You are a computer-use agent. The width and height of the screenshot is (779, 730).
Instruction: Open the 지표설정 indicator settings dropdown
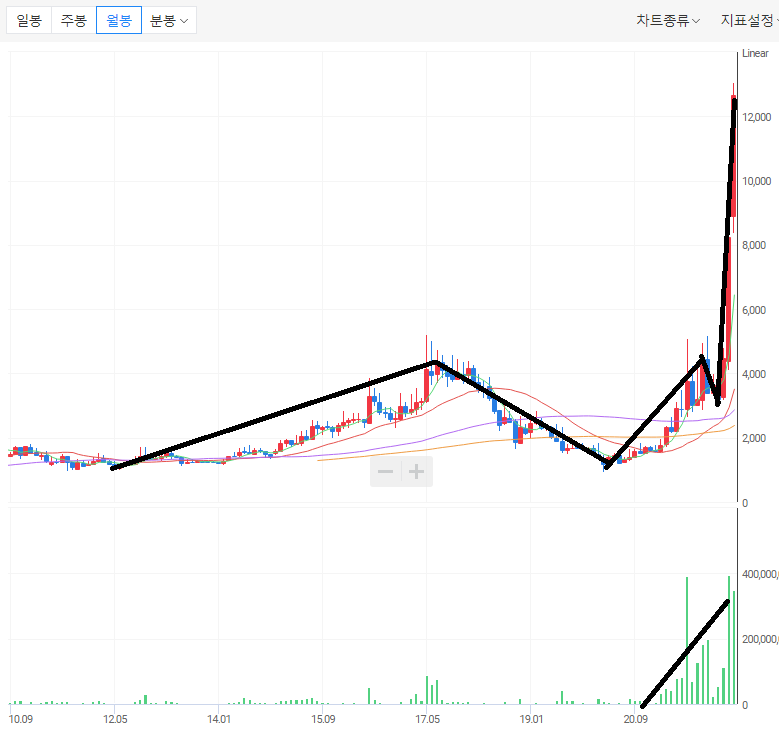point(749,20)
